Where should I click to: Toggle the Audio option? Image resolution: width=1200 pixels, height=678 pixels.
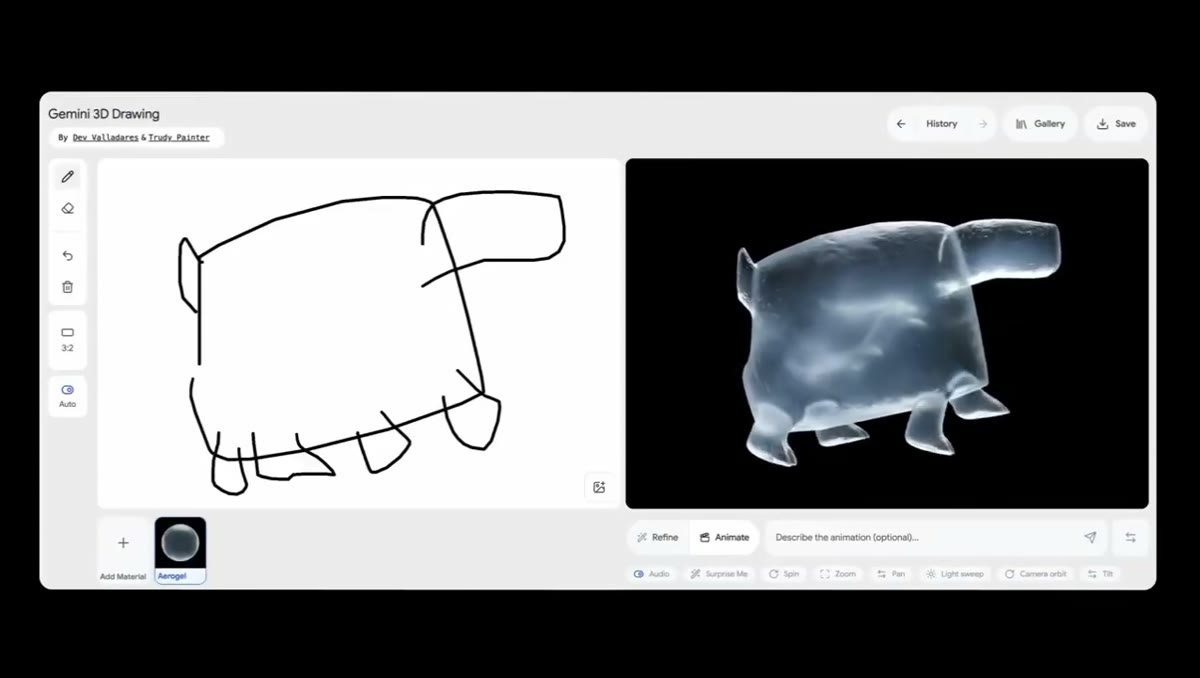(652, 574)
